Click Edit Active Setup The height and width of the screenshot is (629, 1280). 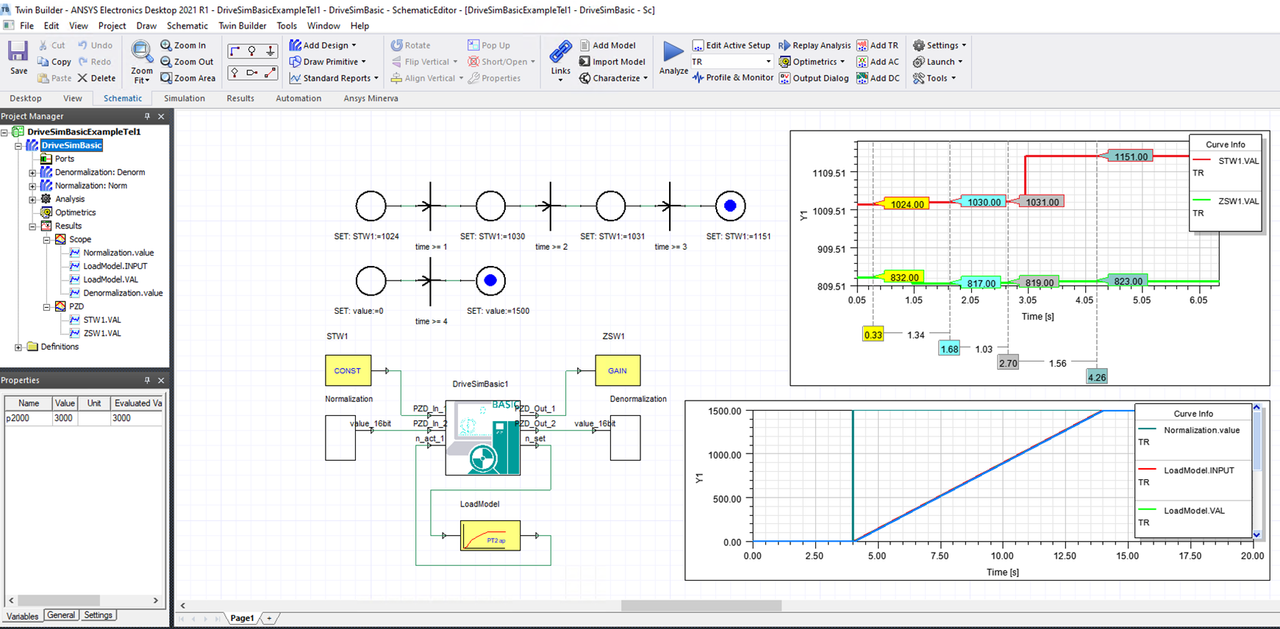pyautogui.click(x=731, y=45)
